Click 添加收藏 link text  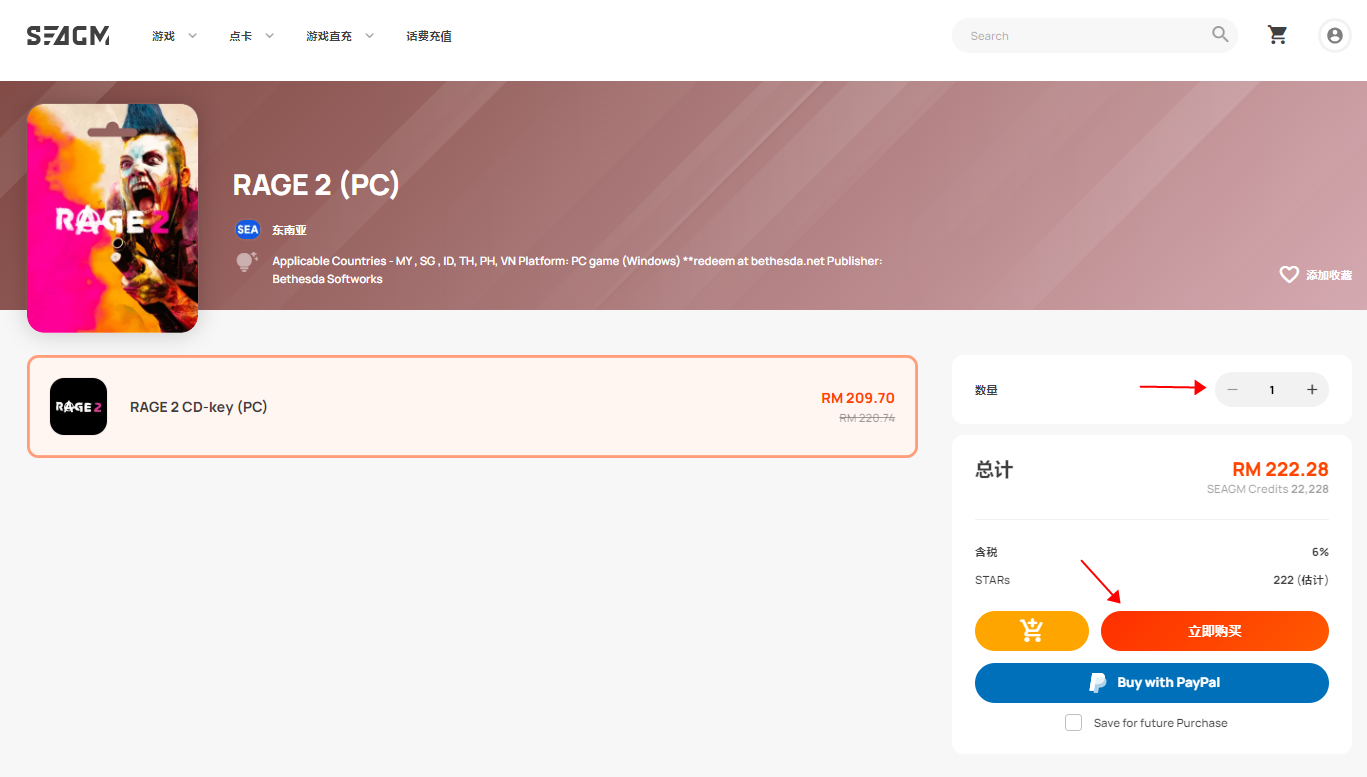(1328, 275)
